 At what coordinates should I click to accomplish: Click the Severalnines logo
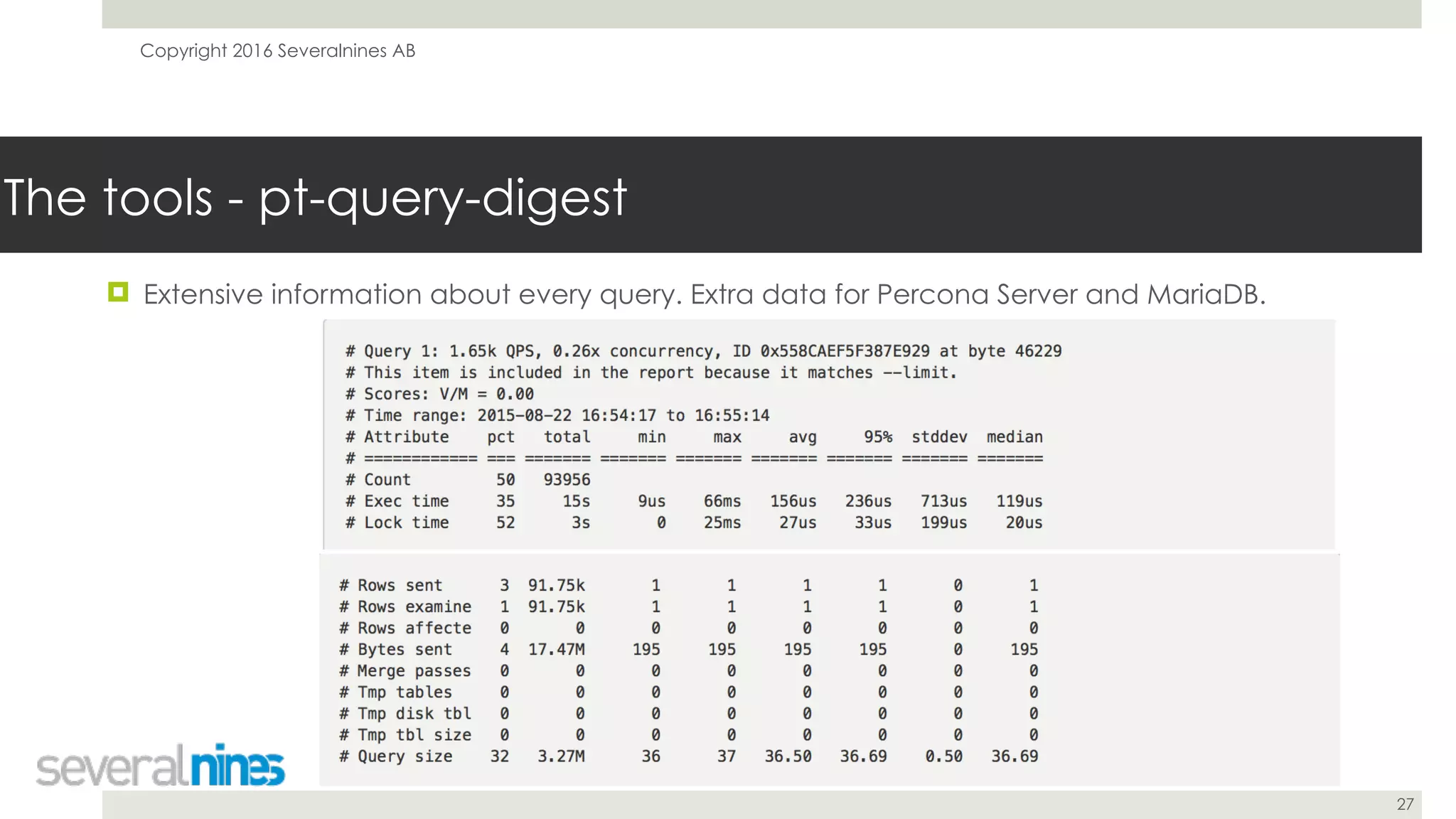click(x=161, y=765)
